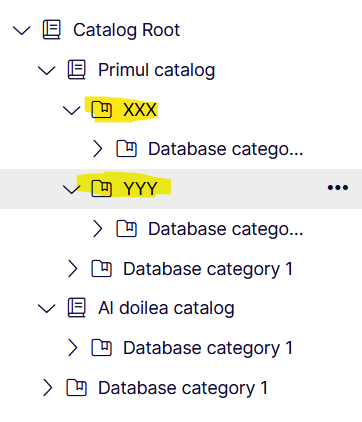Expand Database category under YYY
Screen dimensions: 362x422
coord(97,229)
